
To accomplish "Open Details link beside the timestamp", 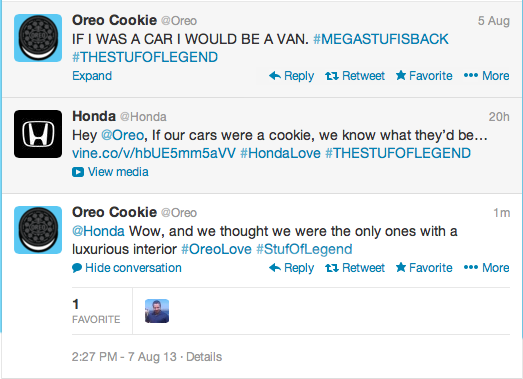I will coord(204,357).
